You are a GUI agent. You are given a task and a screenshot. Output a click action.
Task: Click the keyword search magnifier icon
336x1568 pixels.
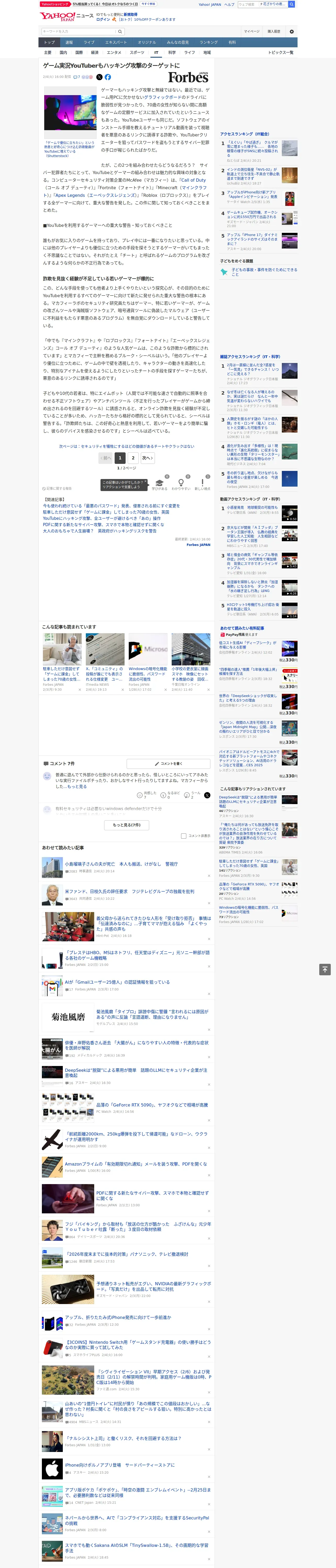(x=120, y=31)
